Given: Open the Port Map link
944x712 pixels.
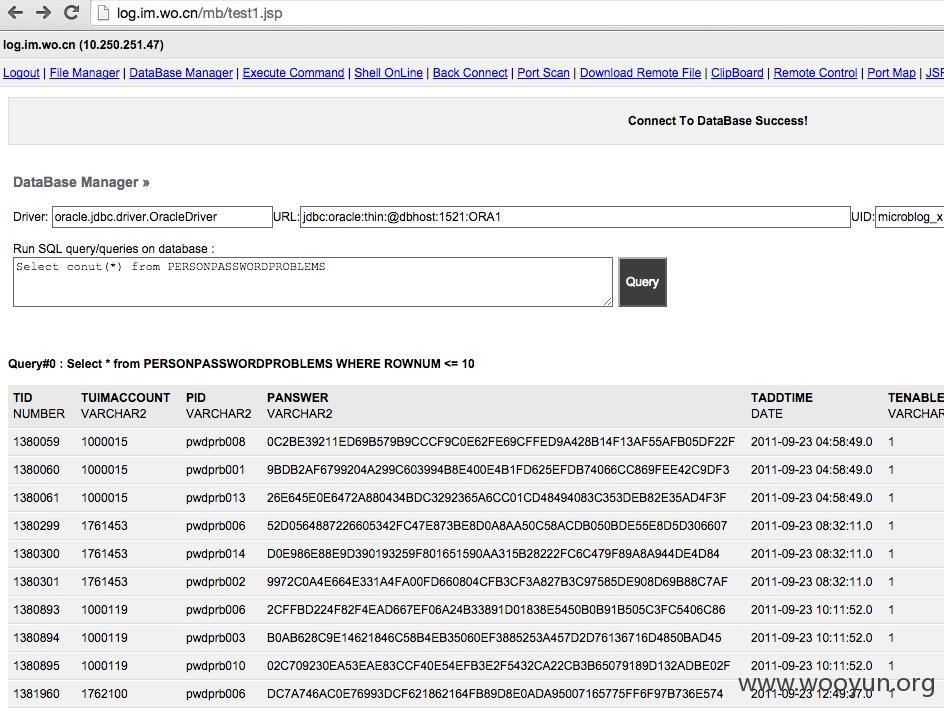Looking at the screenshot, I should 891,73.
